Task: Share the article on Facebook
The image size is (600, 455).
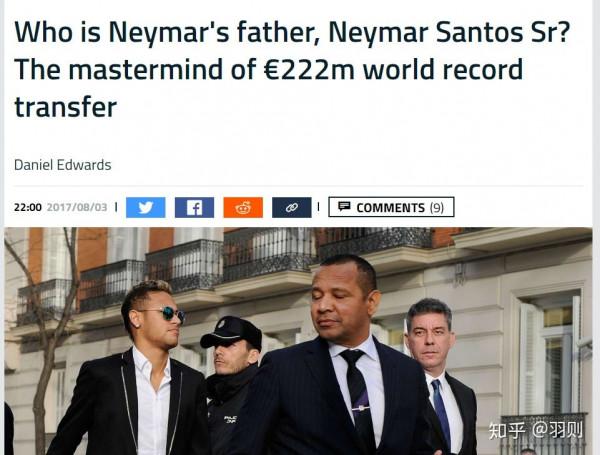Action: tap(194, 207)
